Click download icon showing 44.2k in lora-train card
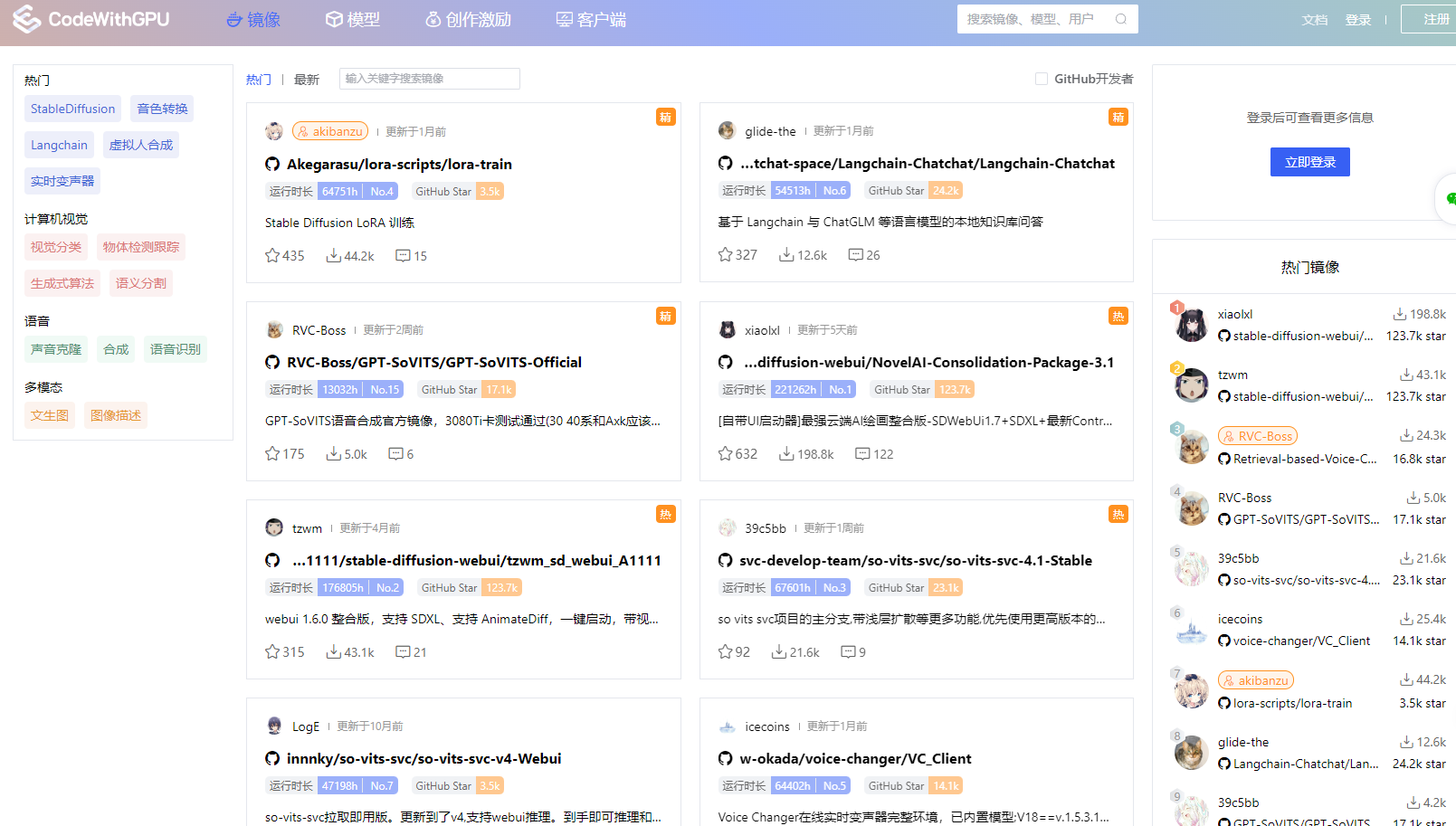Image resolution: width=1456 pixels, height=826 pixels. click(334, 256)
